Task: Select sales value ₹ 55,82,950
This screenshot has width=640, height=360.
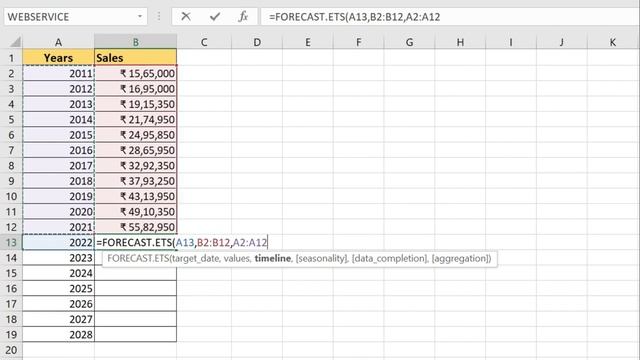Action: (x=136, y=227)
